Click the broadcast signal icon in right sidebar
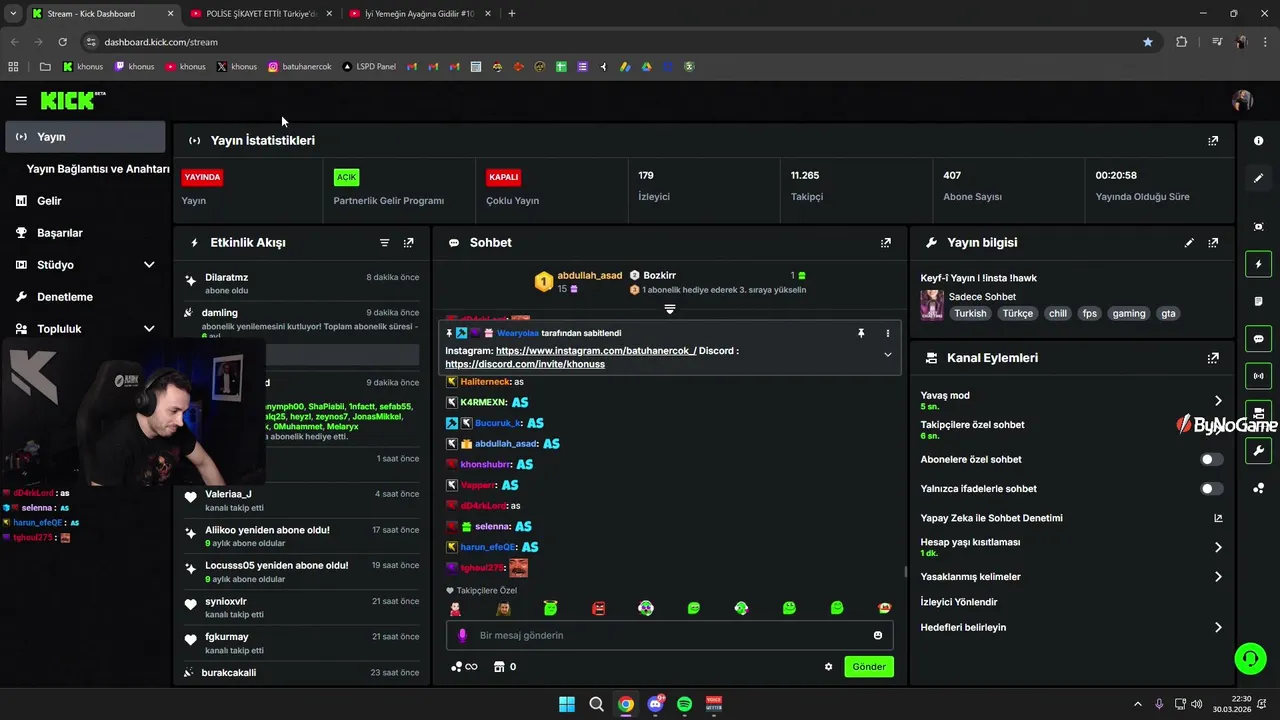The width and height of the screenshot is (1280, 720). pyautogui.click(x=1259, y=376)
